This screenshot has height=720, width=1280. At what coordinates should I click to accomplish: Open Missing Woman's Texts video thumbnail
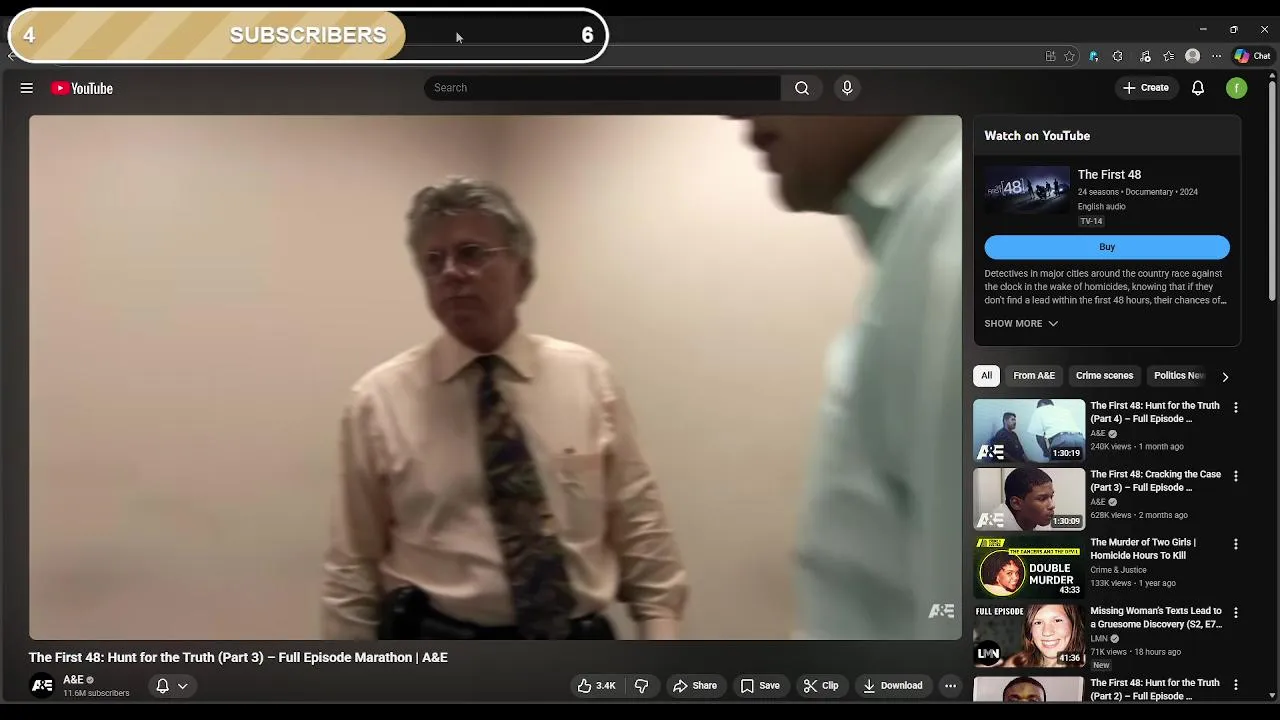[1029, 634]
